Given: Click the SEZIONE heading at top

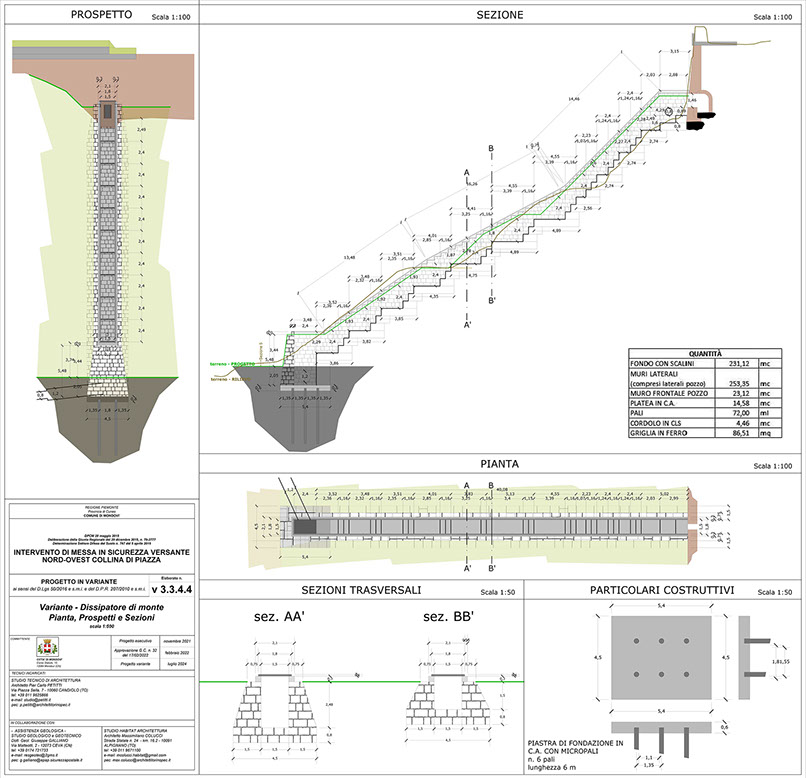Looking at the screenshot, I should click(x=497, y=15).
